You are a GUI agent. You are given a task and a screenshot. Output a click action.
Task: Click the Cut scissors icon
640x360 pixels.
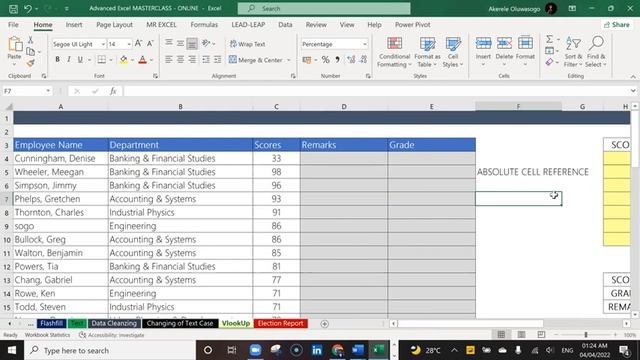pyautogui.click(x=30, y=40)
